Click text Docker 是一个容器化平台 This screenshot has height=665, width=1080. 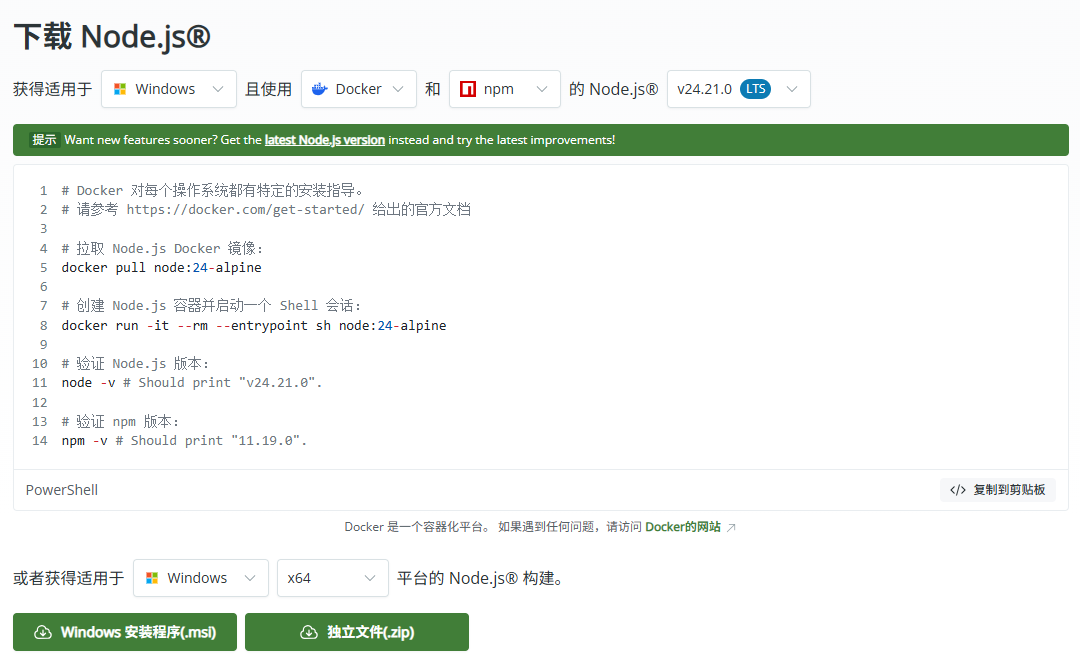[x=417, y=527]
